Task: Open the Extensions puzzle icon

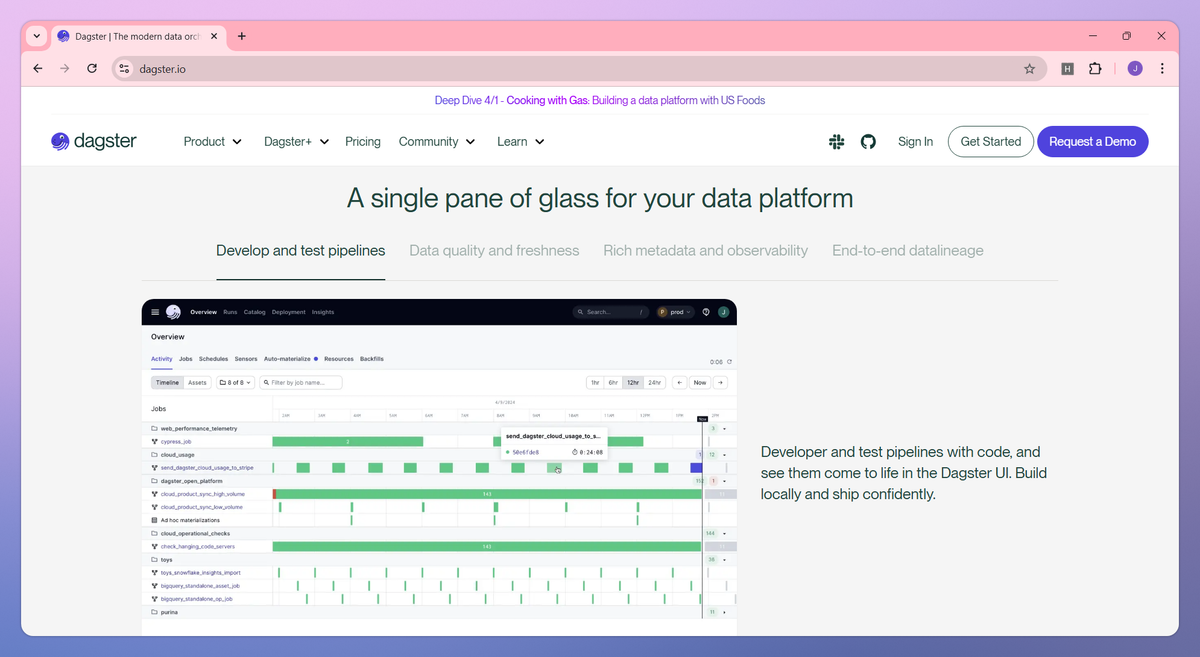Action: coord(1095,69)
